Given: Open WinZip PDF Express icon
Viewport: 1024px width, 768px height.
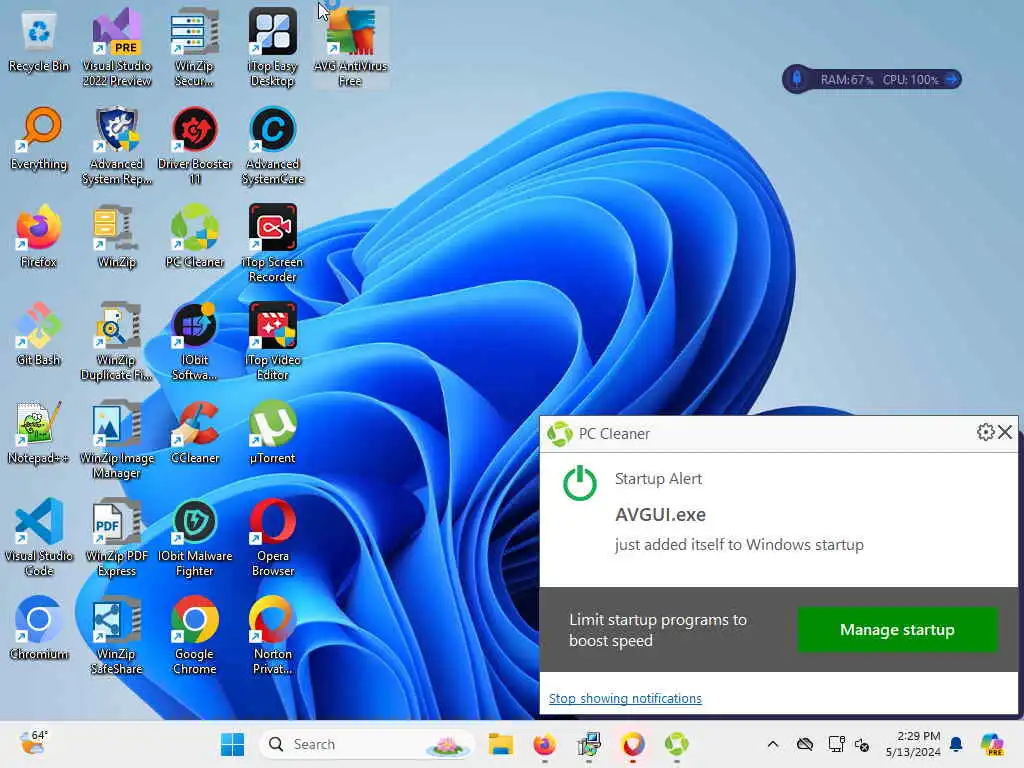Looking at the screenshot, I should pyautogui.click(x=116, y=537).
